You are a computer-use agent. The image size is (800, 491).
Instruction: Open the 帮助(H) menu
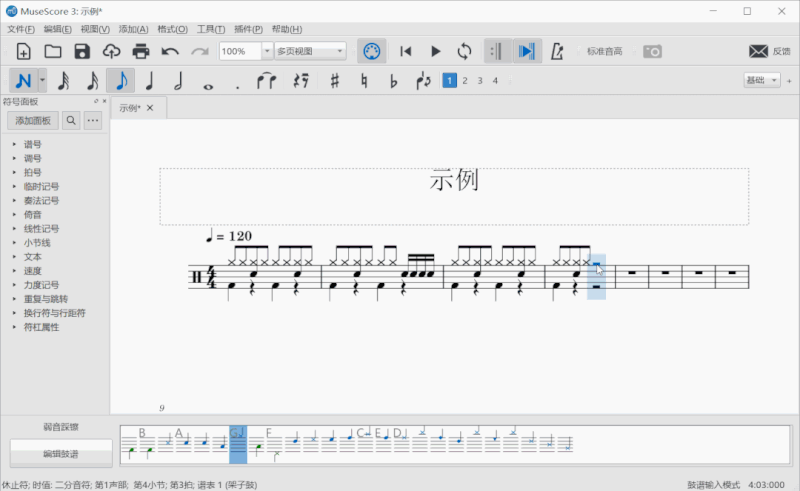(x=287, y=29)
